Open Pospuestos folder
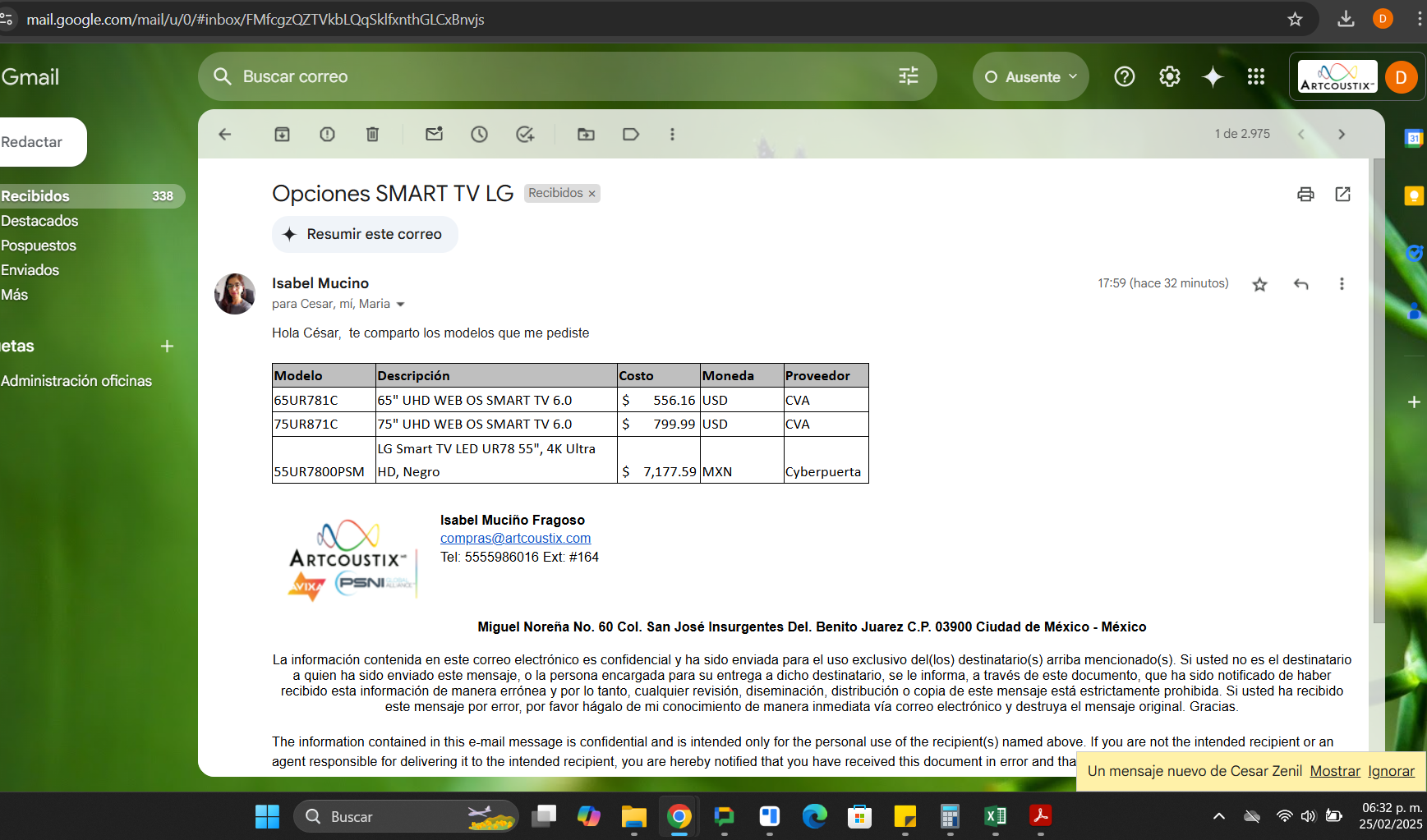The image size is (1427, 840). tap(39, 246)
